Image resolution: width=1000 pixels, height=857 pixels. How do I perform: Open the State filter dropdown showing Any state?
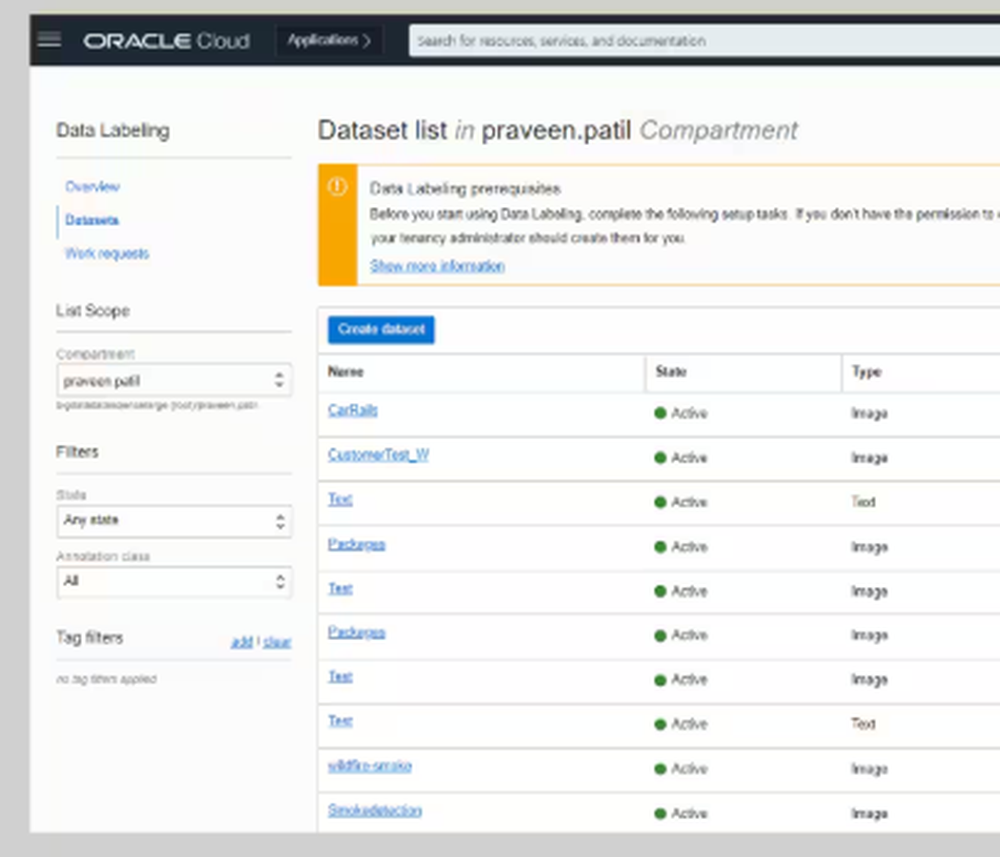coord(175,521)
